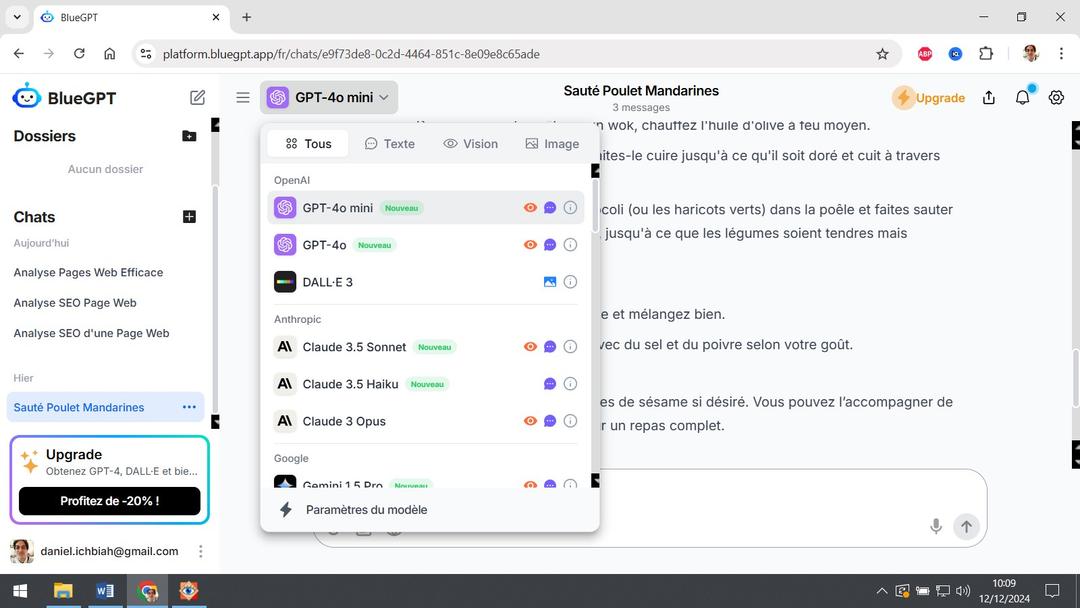
Task: Click the Anthropic section label
Action: click(298, 319)
